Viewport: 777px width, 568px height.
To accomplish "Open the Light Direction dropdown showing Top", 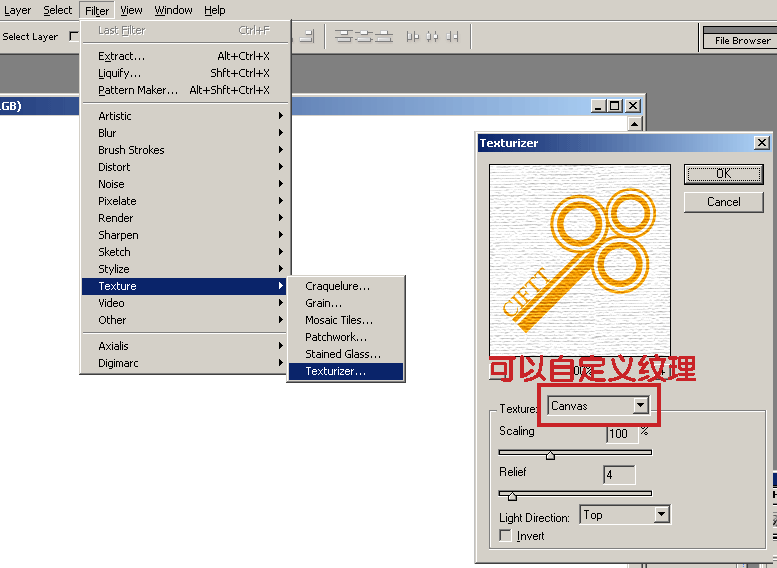I will pyautogui.click(x=625, y=514).
